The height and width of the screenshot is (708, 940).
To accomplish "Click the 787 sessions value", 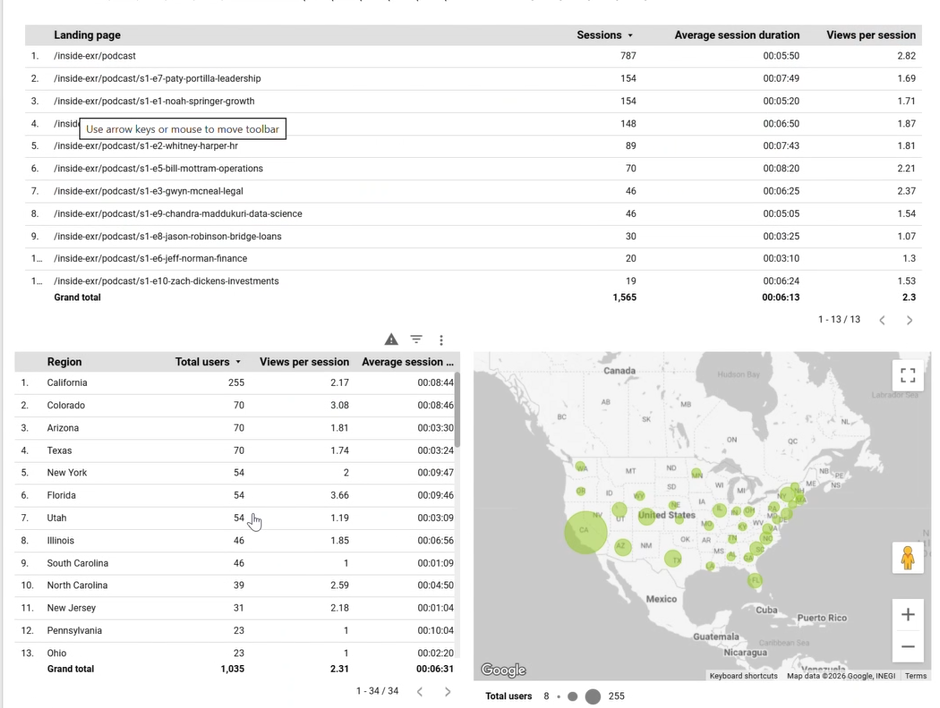I will tap(628, 56).
